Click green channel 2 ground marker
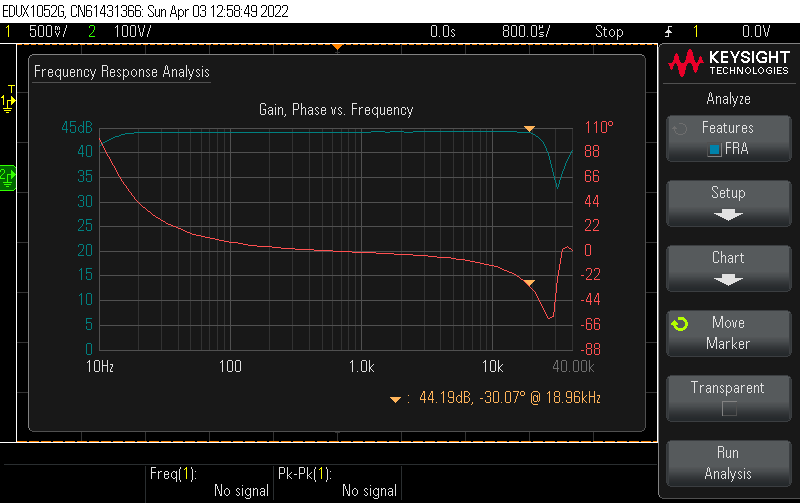This screenshot has width=800, height=503. [x=7, y=176]
